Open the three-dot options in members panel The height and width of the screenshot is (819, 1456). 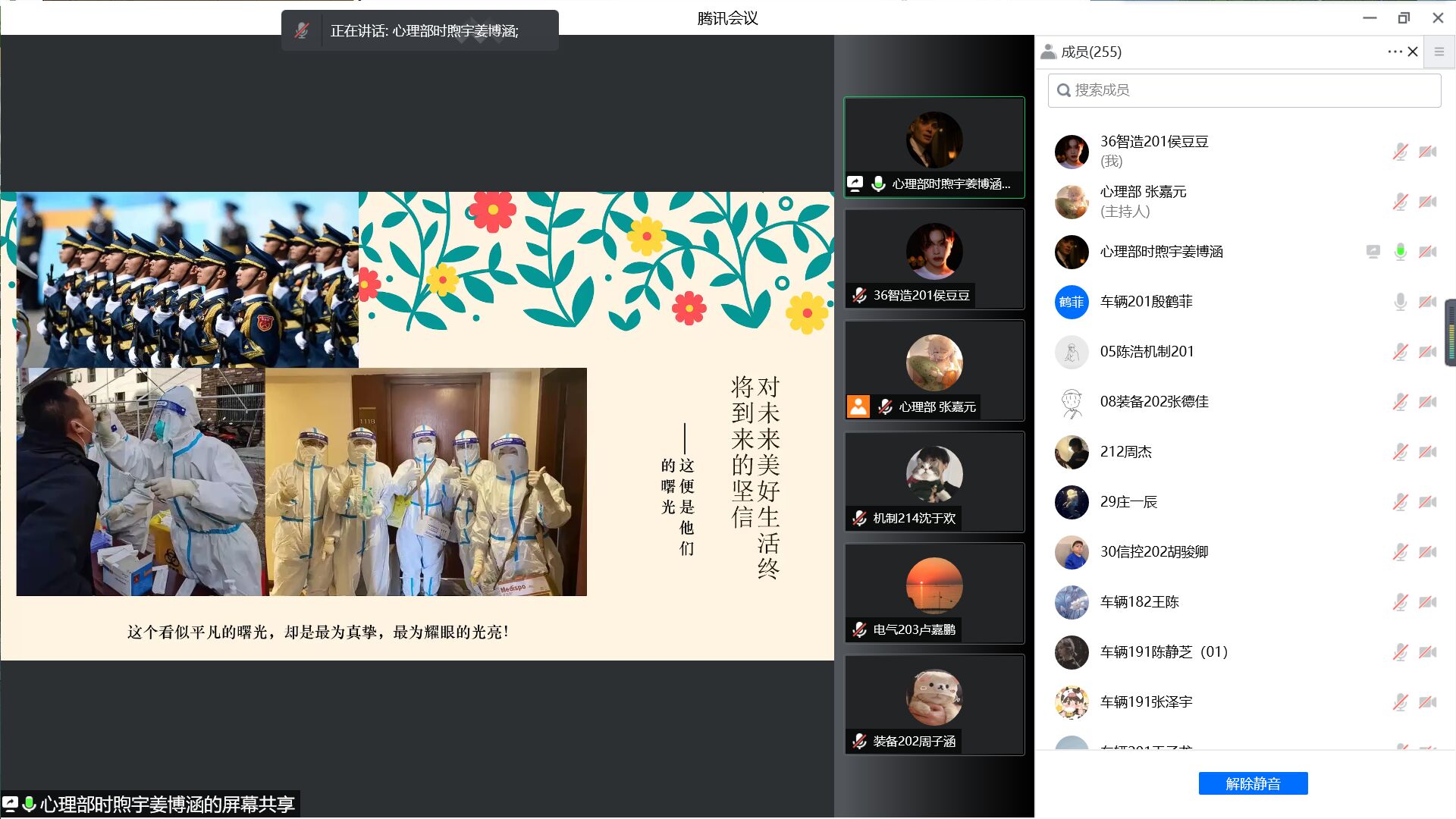[1394, 52]
